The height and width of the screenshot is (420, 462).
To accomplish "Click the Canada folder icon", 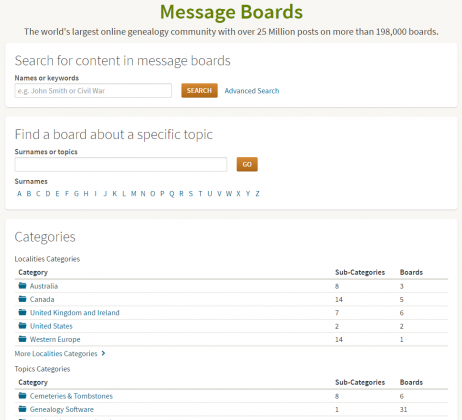I will [22, 299].
